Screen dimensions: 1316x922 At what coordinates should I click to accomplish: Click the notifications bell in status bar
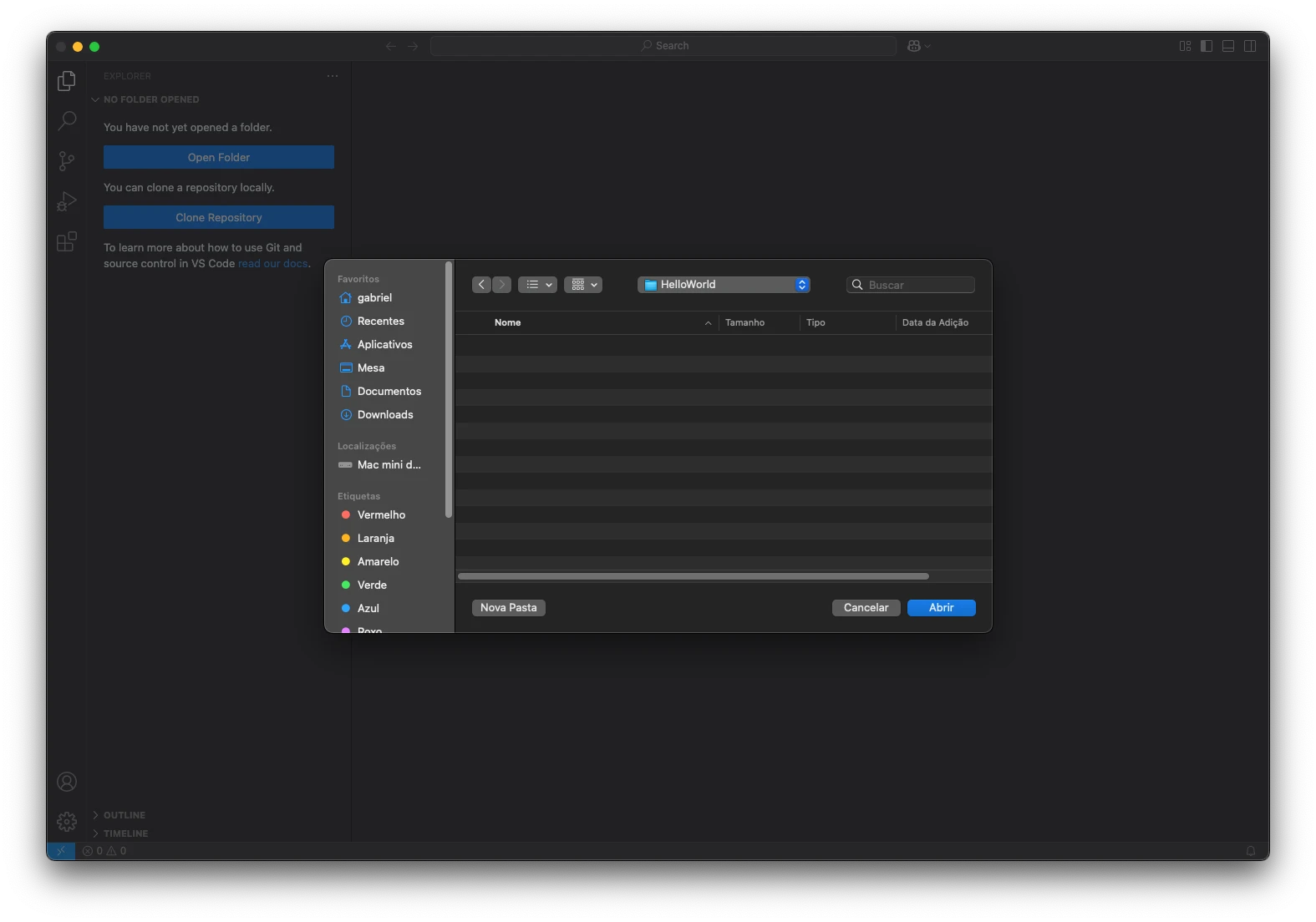tap(1251, 851)
